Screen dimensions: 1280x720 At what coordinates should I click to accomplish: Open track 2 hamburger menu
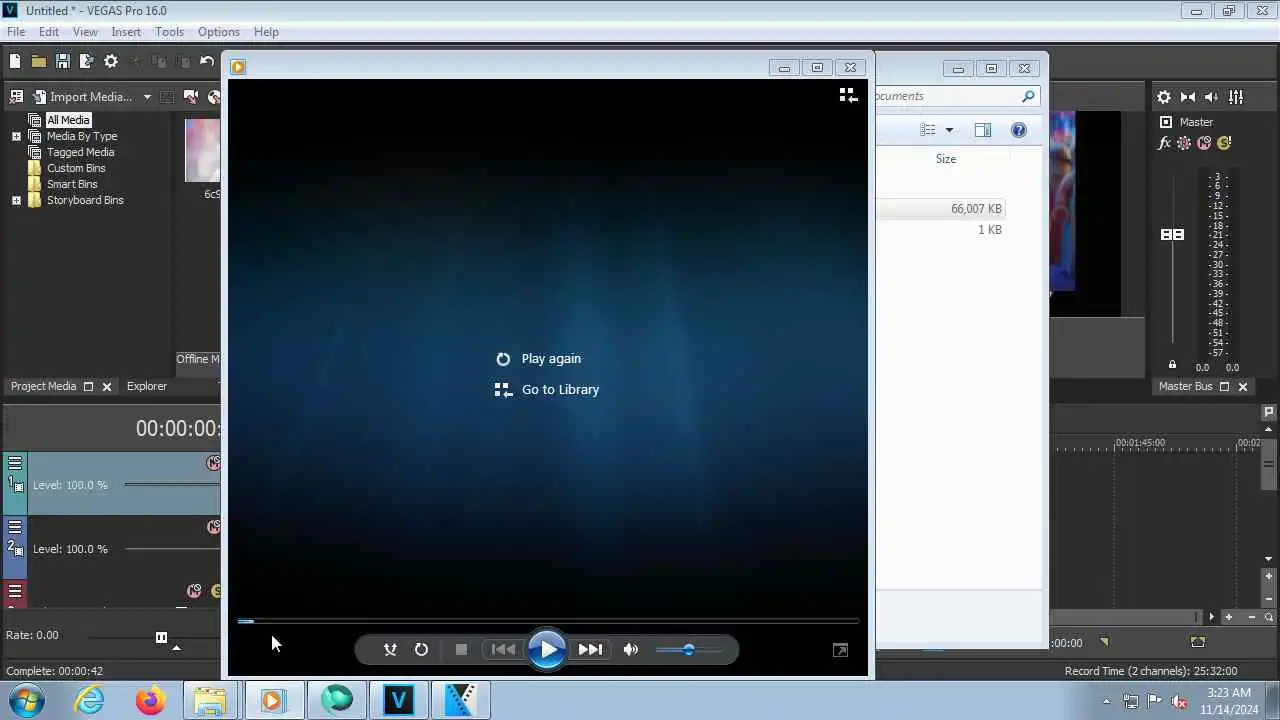click(15, 526)
